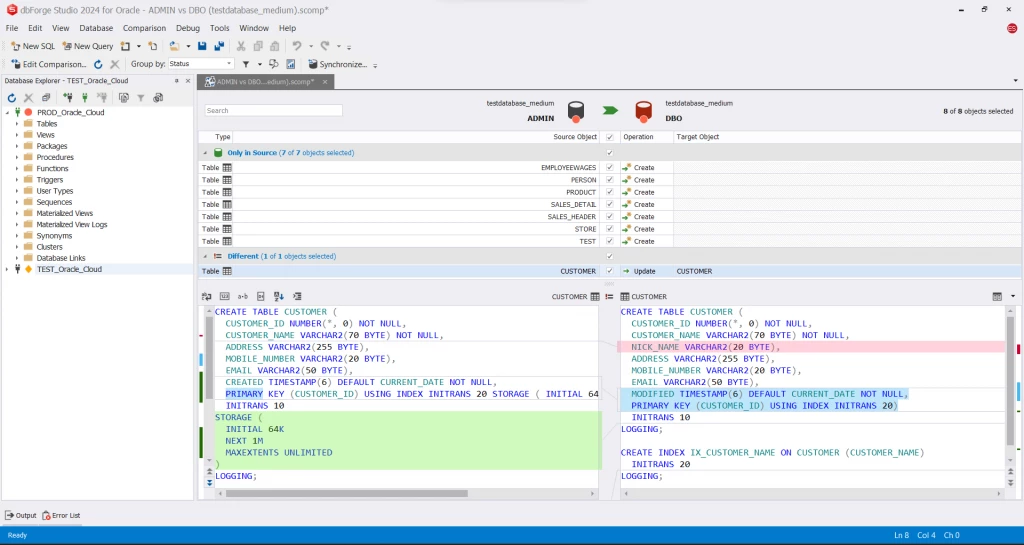Viewport: 1024px width, 545px height.
Task: Uncheck the PERSON table checkbox
Action: point(610,180)
